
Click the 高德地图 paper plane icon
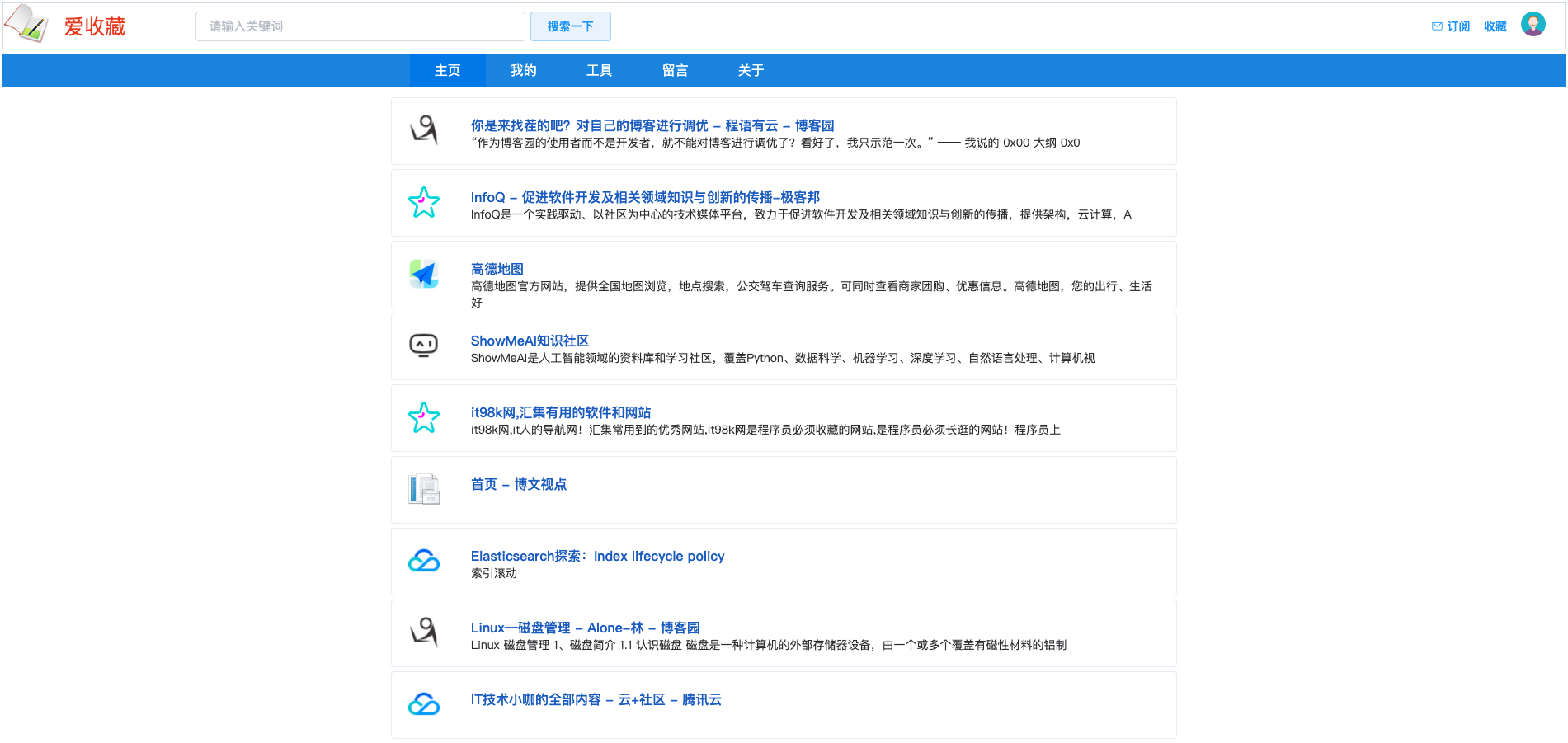[x=424, y=274]
